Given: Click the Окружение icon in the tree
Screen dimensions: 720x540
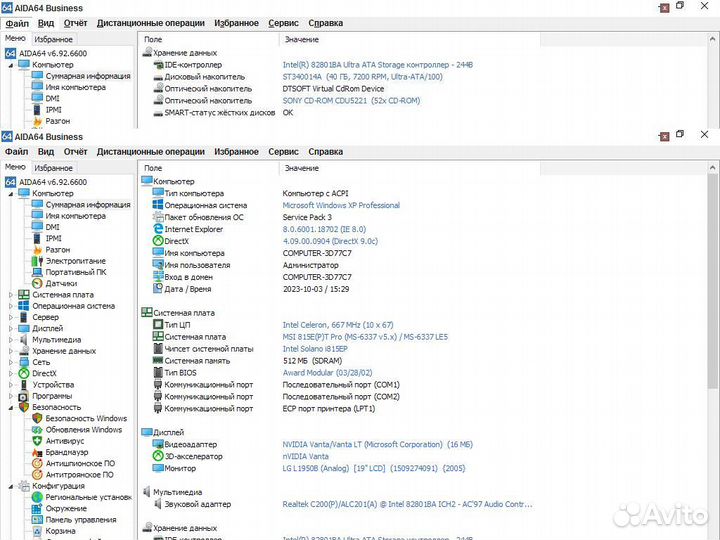Looking at the screenshot, I should (37, 508).
